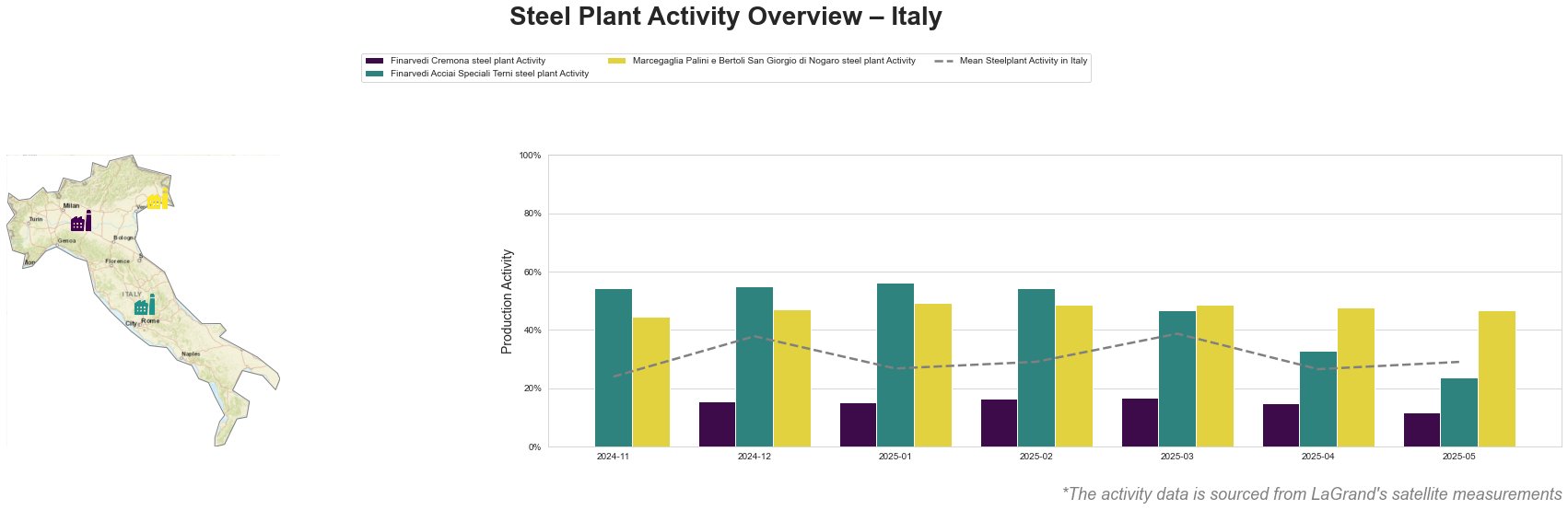The width and height of the screenshot is (1568, 510).
Task: Click the teal Terni bar for 2025-02
Action: tap(1036, 368)
